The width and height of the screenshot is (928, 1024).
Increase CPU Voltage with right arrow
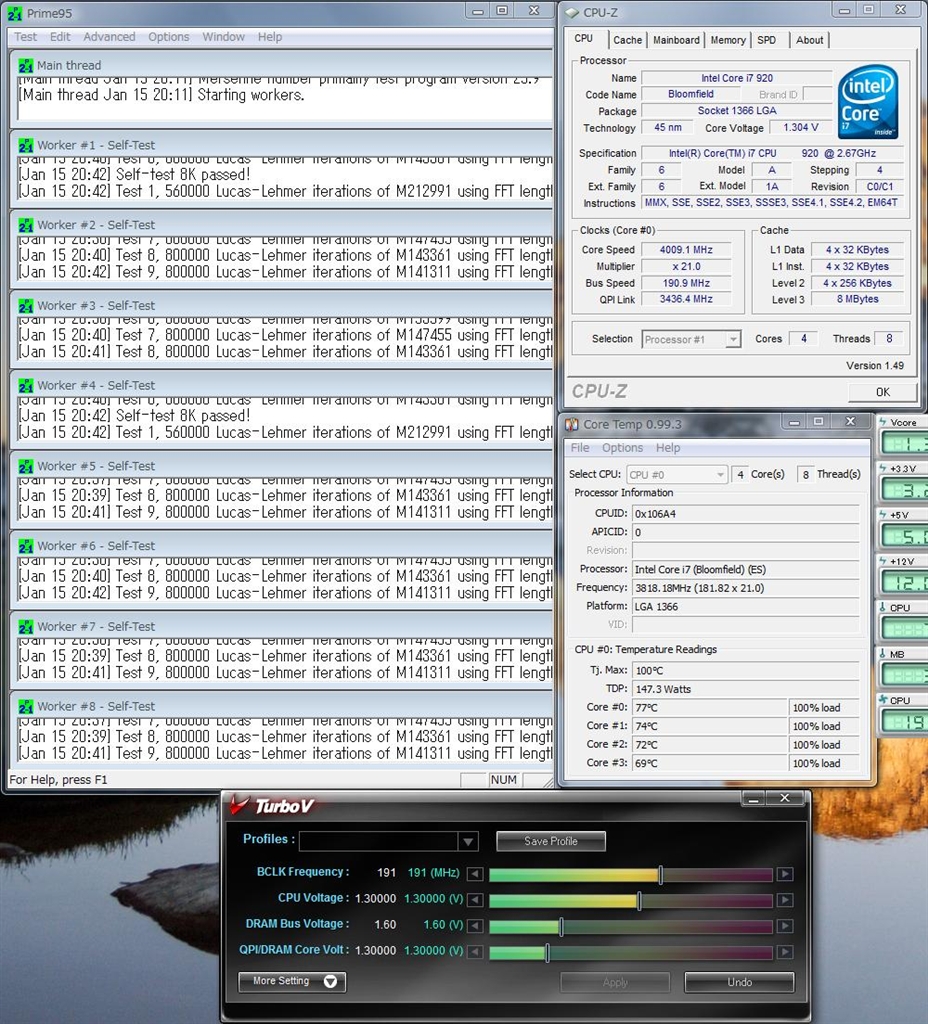pos(785,900)
